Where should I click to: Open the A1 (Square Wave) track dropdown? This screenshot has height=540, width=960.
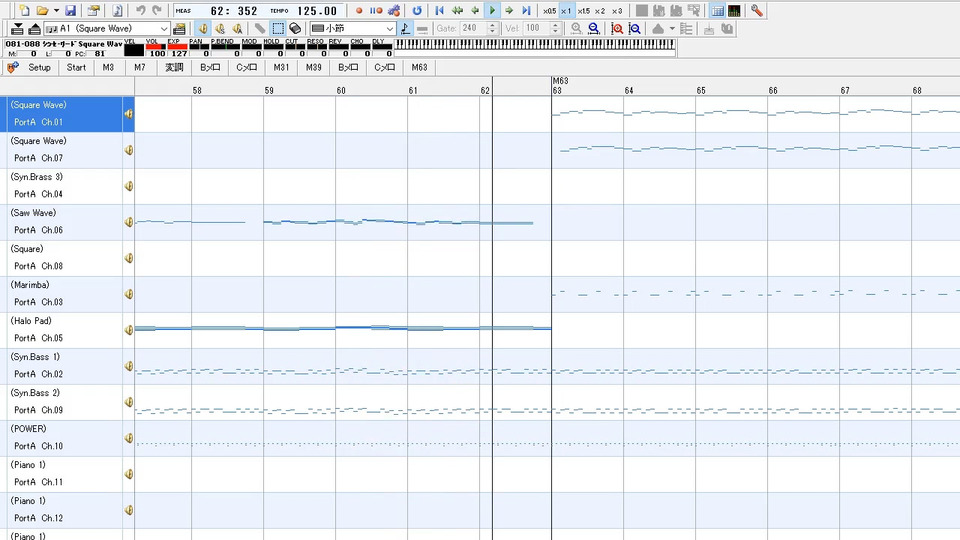[x=163, y=28]
